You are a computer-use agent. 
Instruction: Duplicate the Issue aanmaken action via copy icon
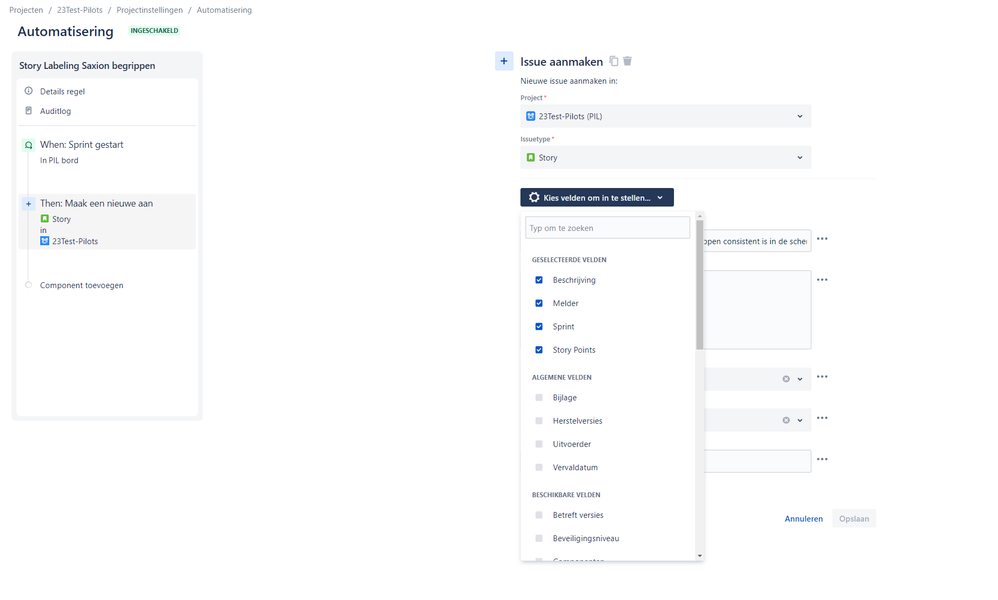pos(614,61)
